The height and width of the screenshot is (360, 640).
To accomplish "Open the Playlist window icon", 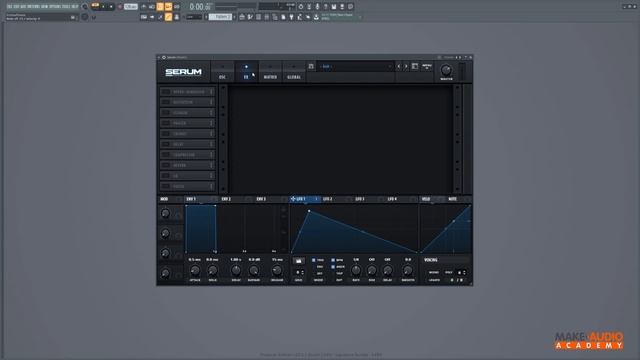I will 242,17.
